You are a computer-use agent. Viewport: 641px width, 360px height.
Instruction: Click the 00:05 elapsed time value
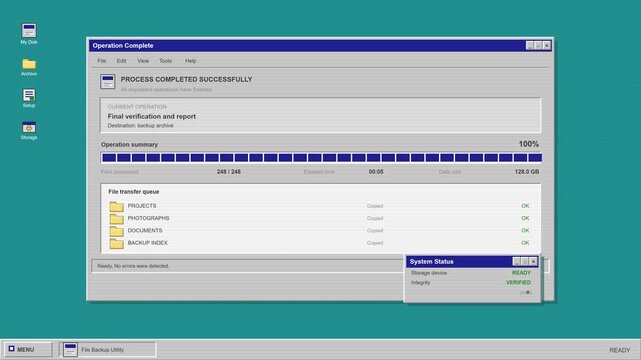[376, 172]
